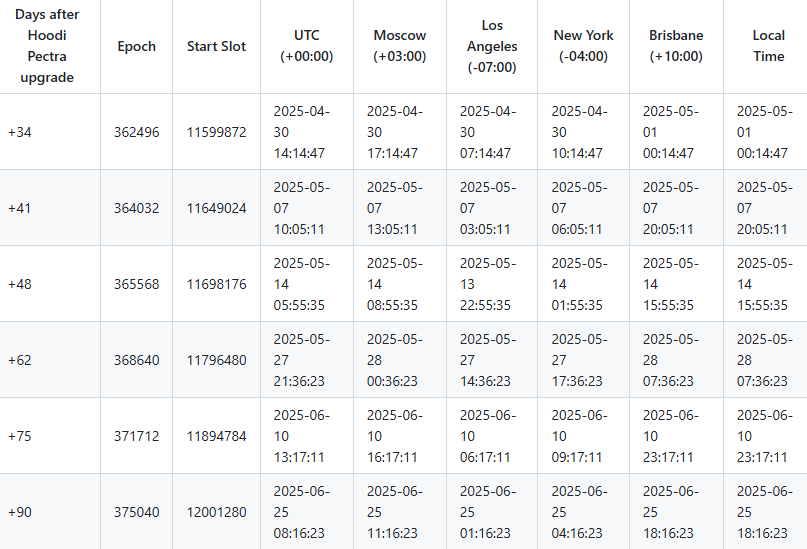Select the Los Angeles (-07:00) header

(492, 46)
